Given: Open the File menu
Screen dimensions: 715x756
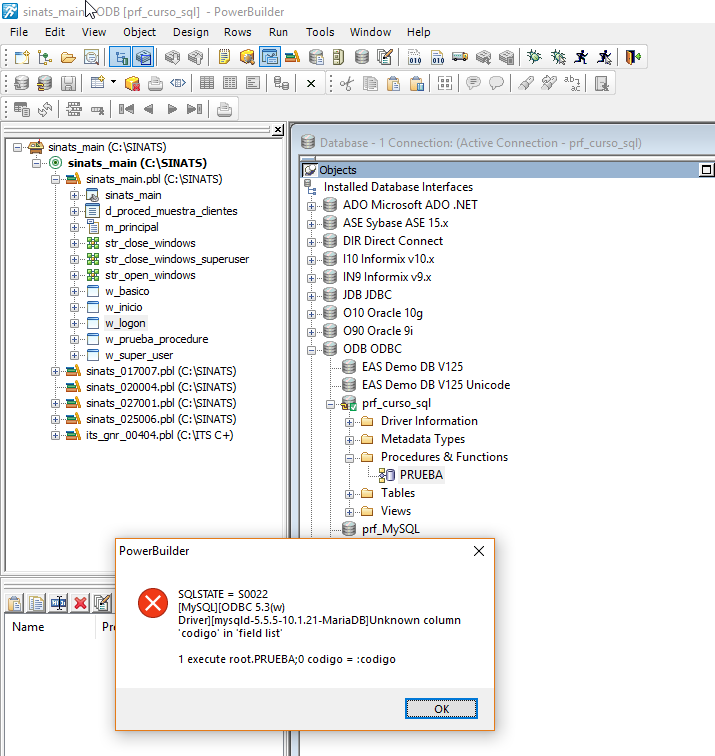Looking at the screenshot, I should coord(19,32).
